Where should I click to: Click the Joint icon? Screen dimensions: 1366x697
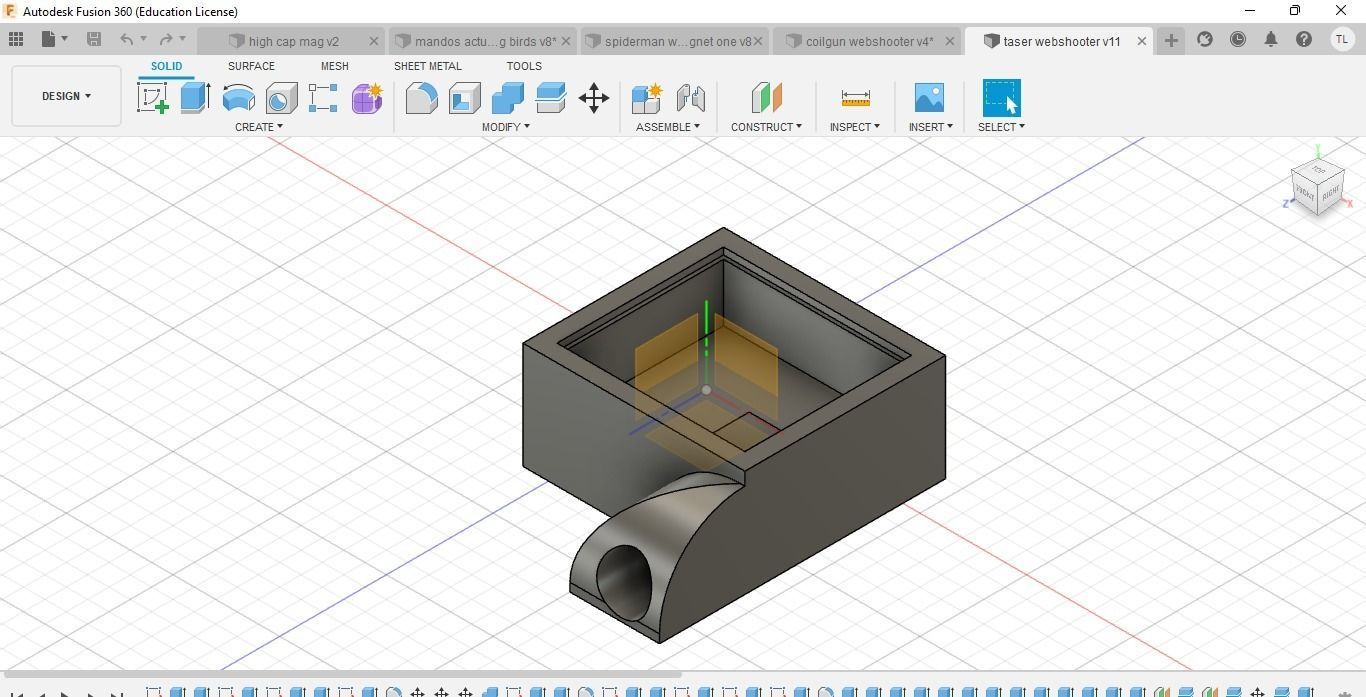(x=691, y=98)
